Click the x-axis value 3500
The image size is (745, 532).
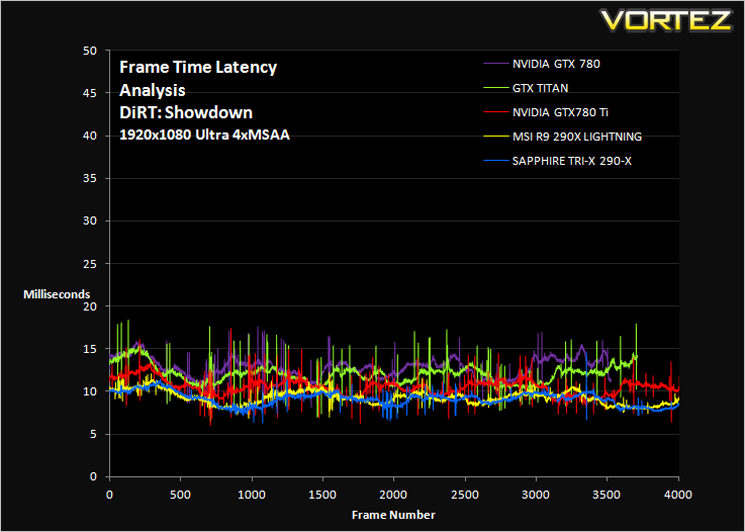[607, 495]
